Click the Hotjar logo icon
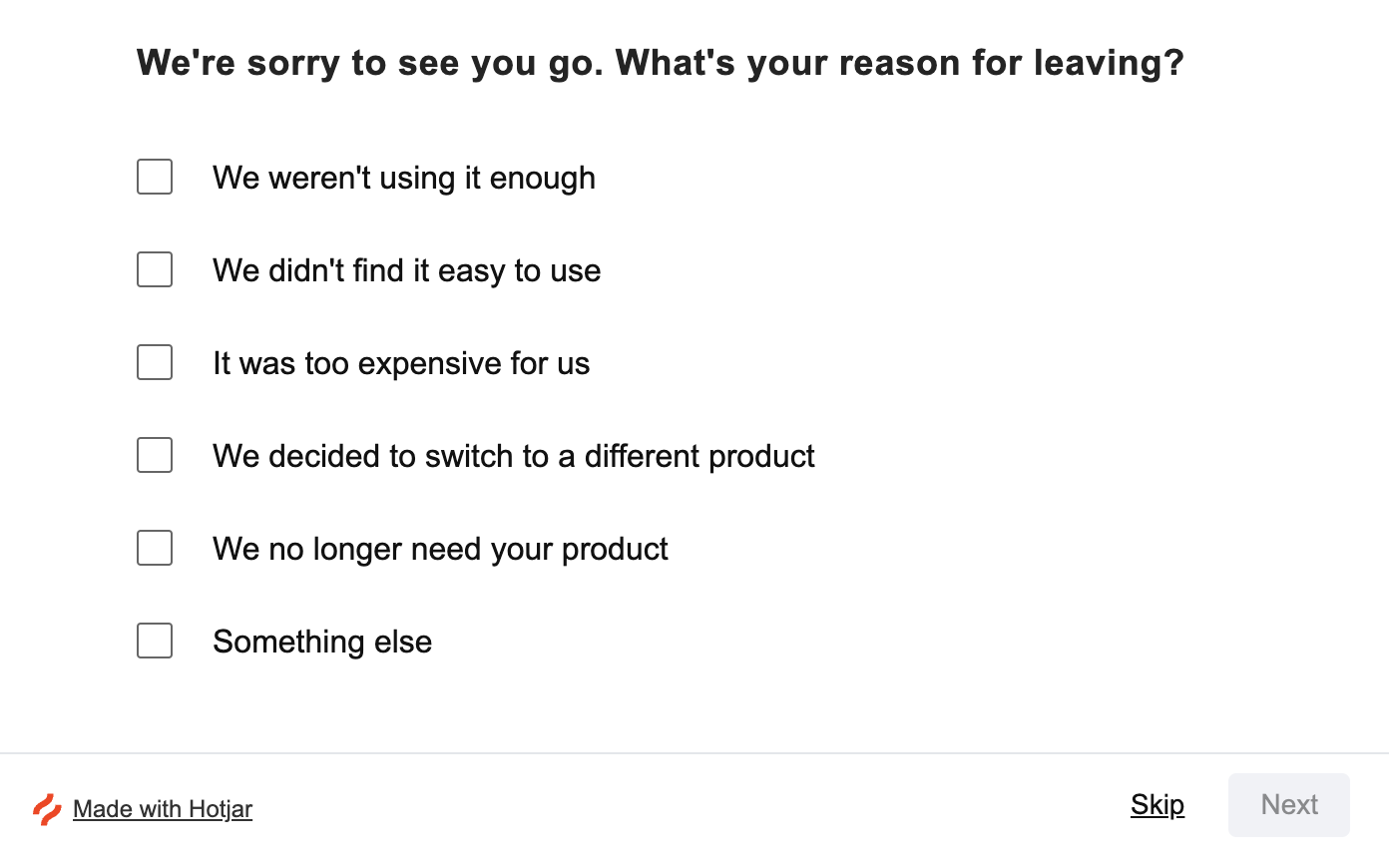This screenshot has width=1389, height=868. [x=47, y=809]
